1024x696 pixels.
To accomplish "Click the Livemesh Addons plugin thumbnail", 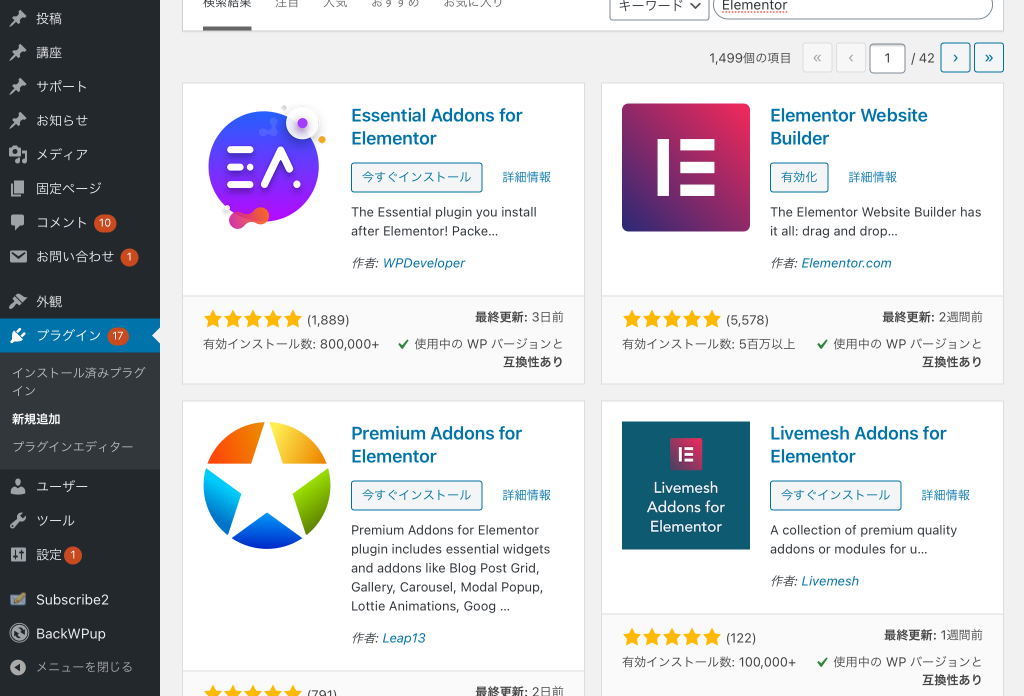I will [685, 485].
